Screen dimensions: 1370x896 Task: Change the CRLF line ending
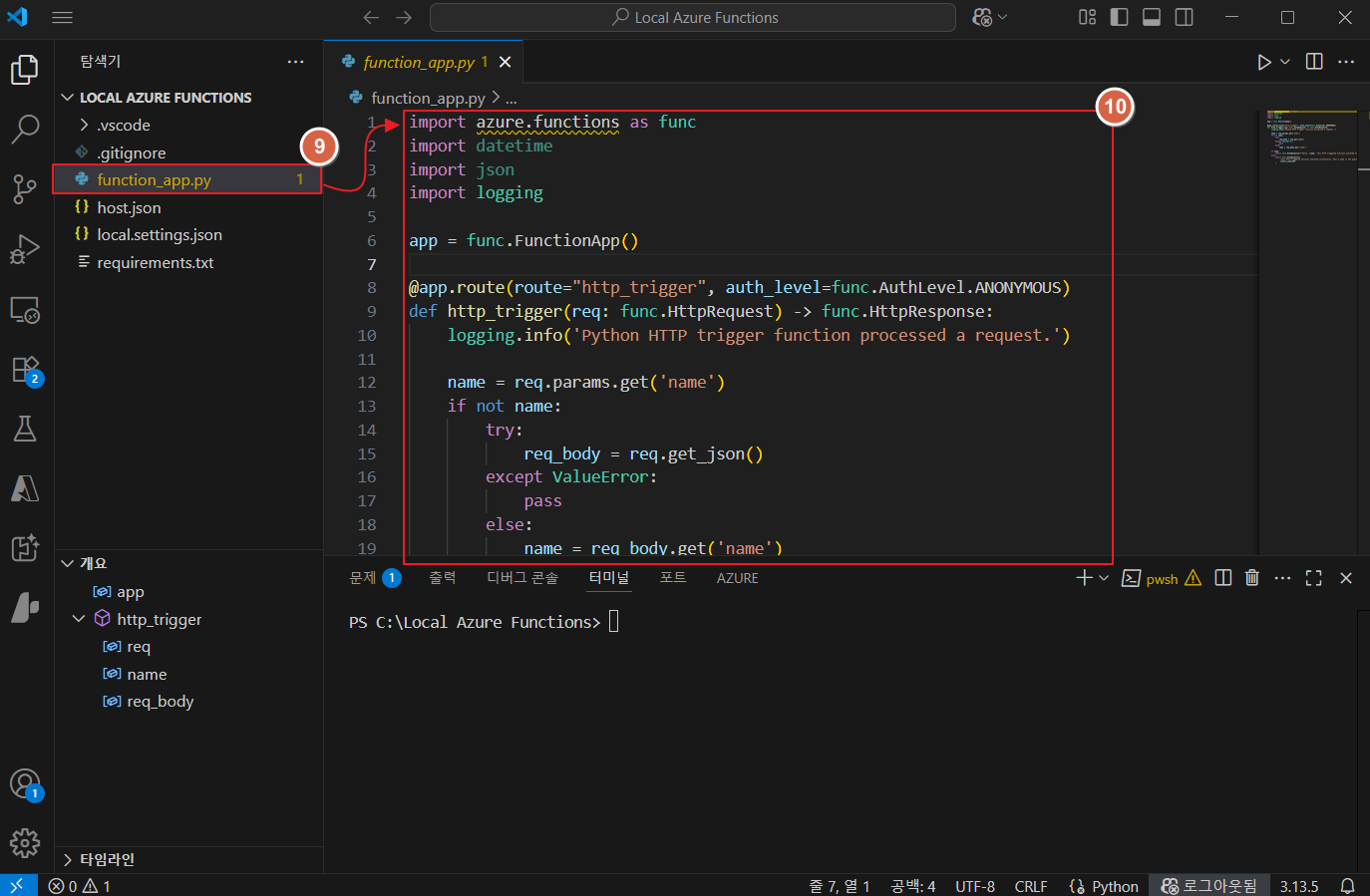[1031, 885]
